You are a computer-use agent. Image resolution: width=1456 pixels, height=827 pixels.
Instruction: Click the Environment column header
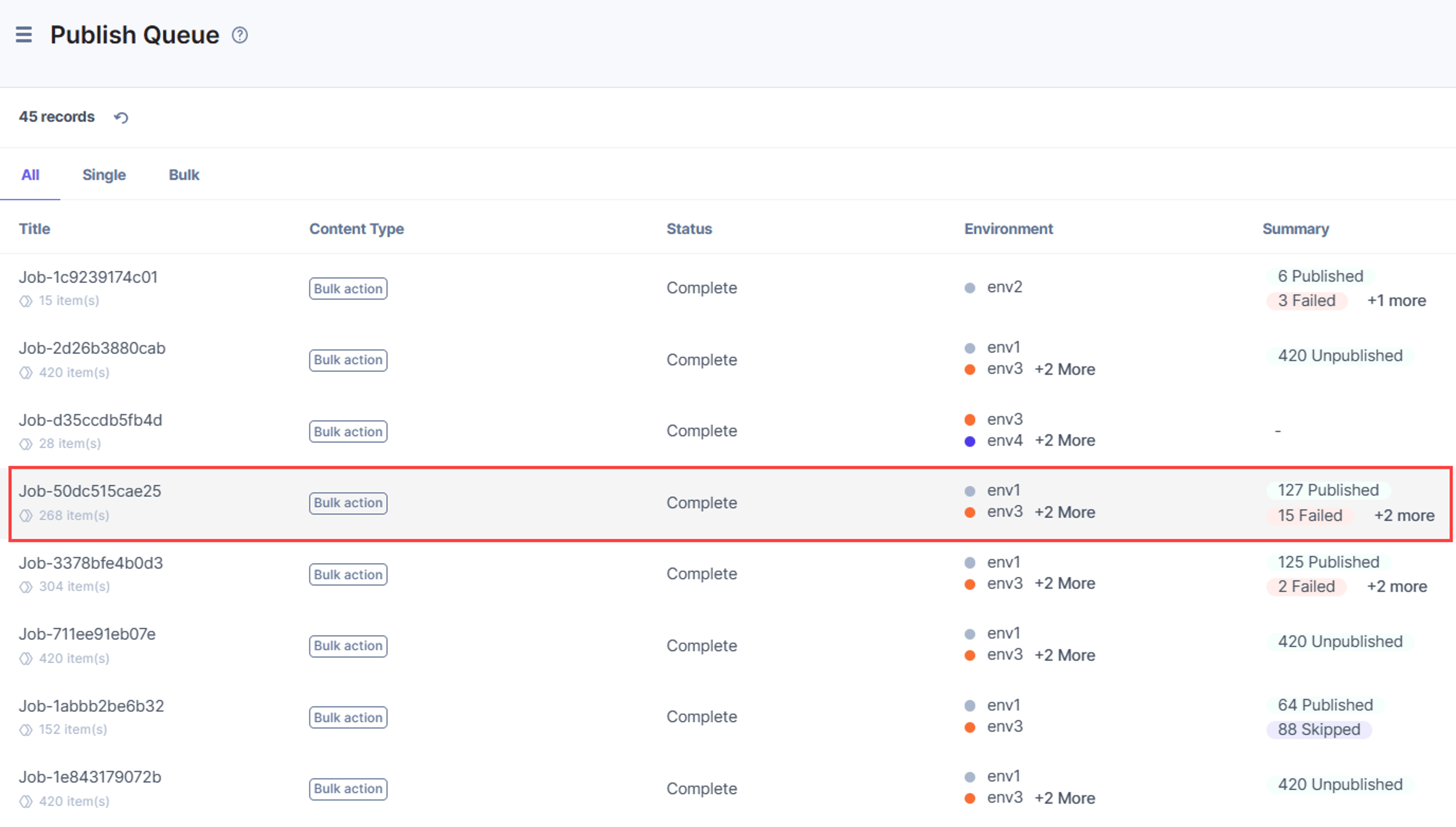point(1009,229)
